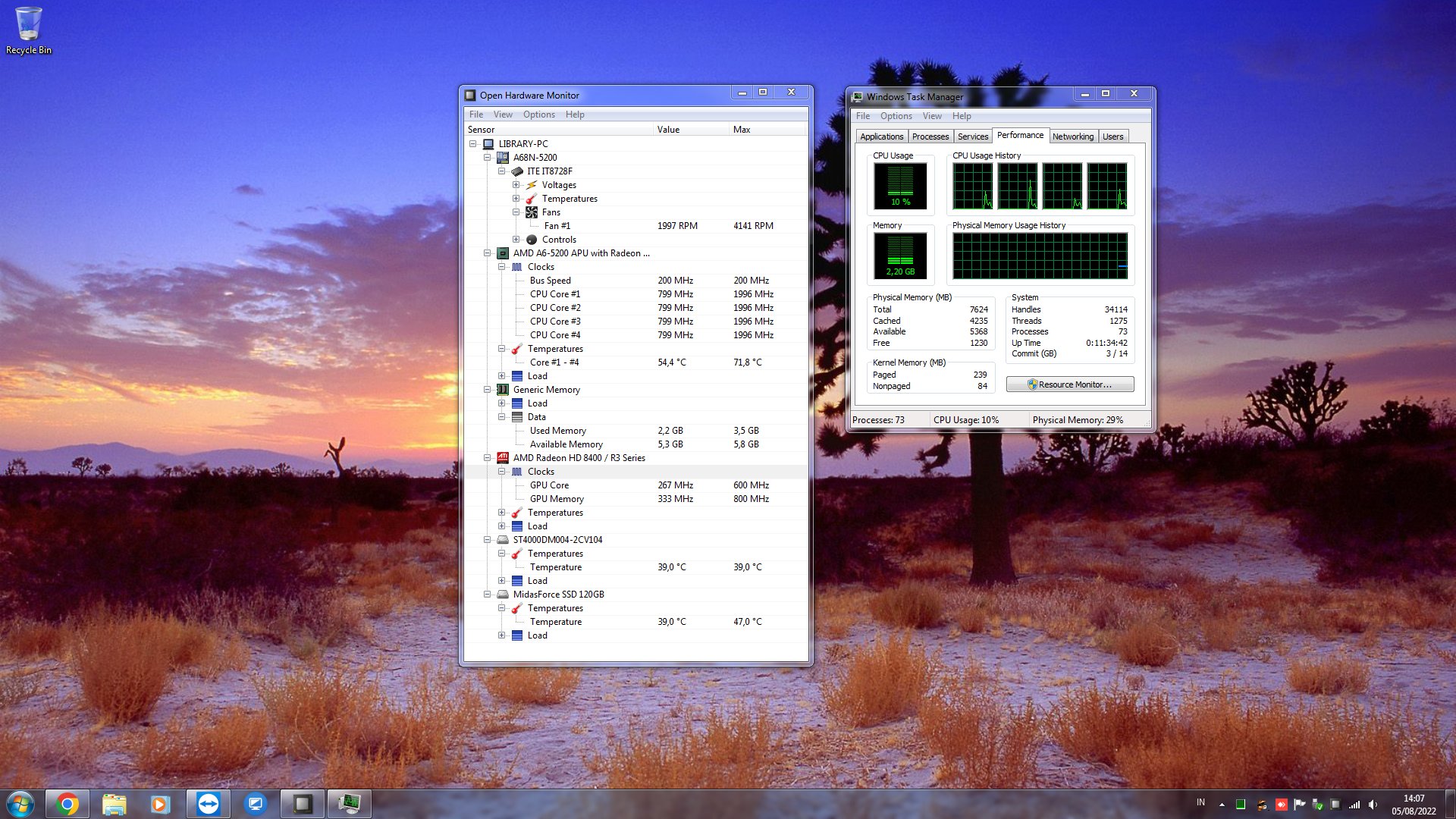Expand the Load node under Generic Memory
The width and height of the screenshot is (1456, 819).
[x=501, y=403]
